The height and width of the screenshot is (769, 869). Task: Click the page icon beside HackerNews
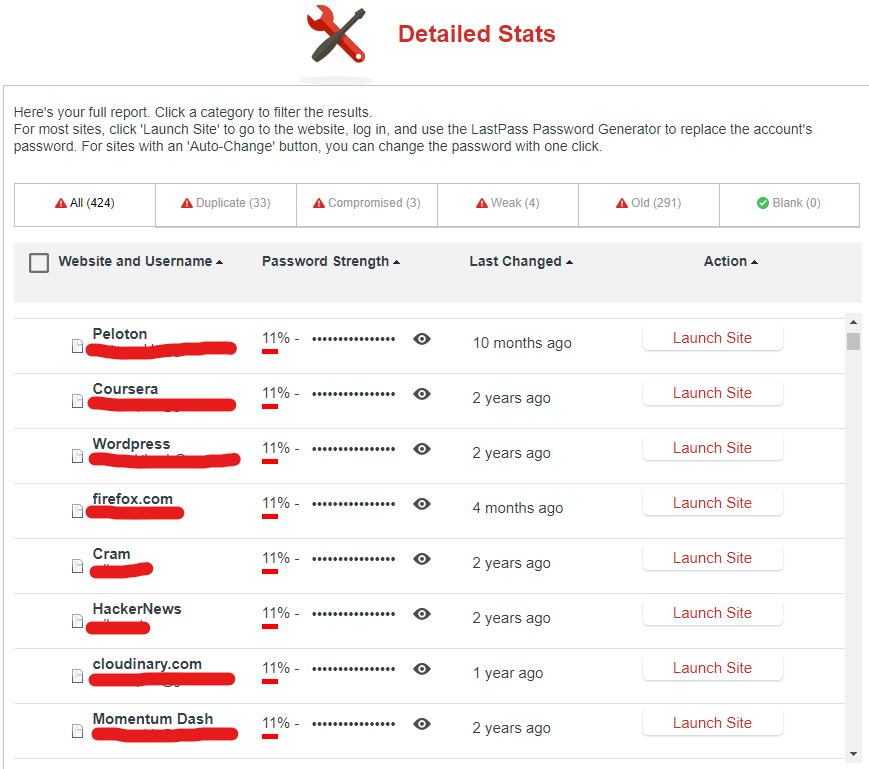78,621
